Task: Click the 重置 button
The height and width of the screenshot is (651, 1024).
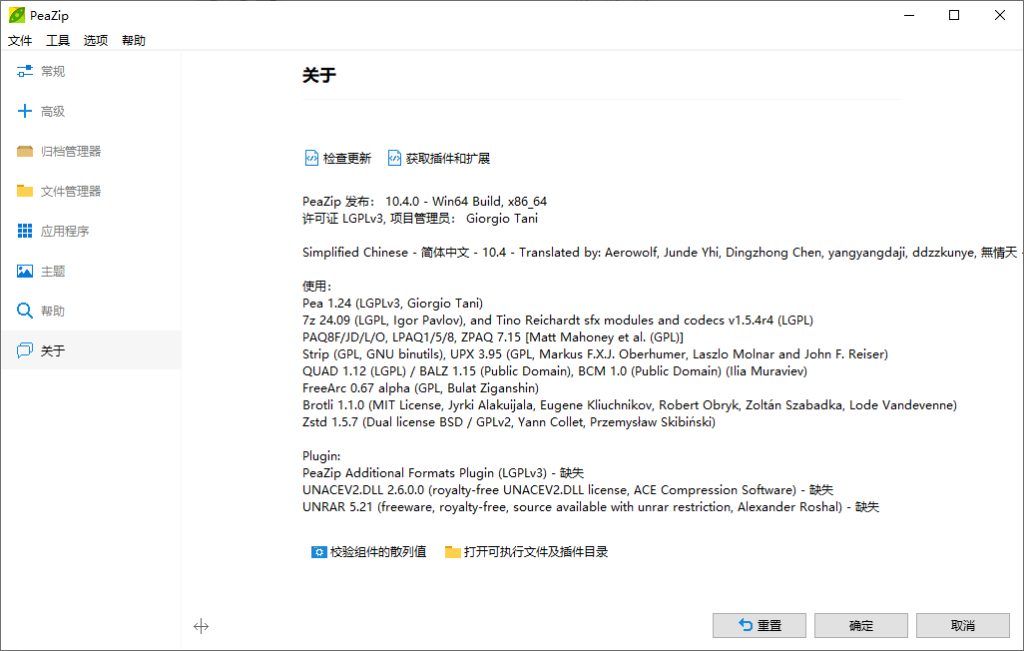Action: pyautogui.click(x=759, y=626)
